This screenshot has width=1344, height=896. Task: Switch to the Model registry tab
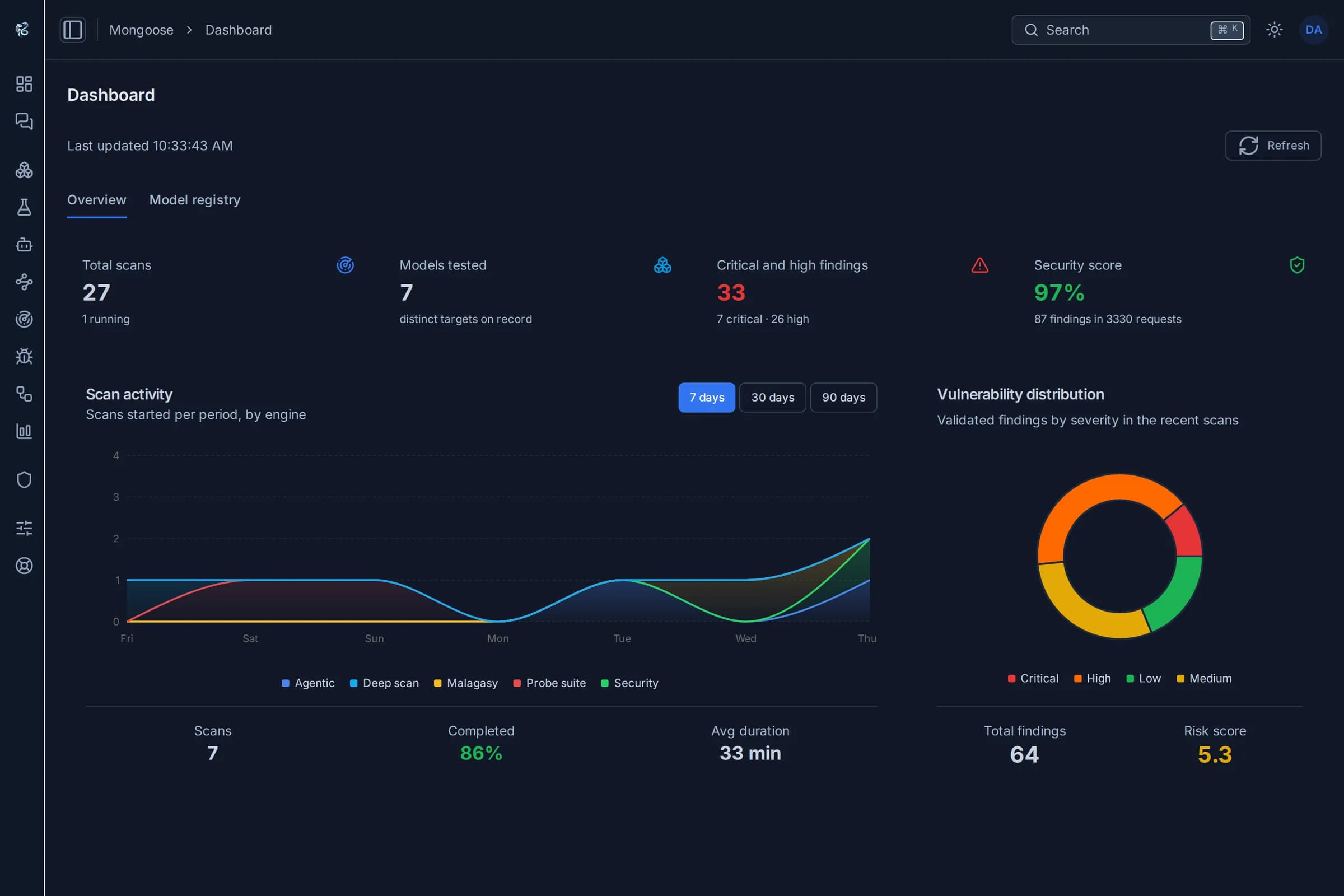pyautogui.click(x=195, y=200)
